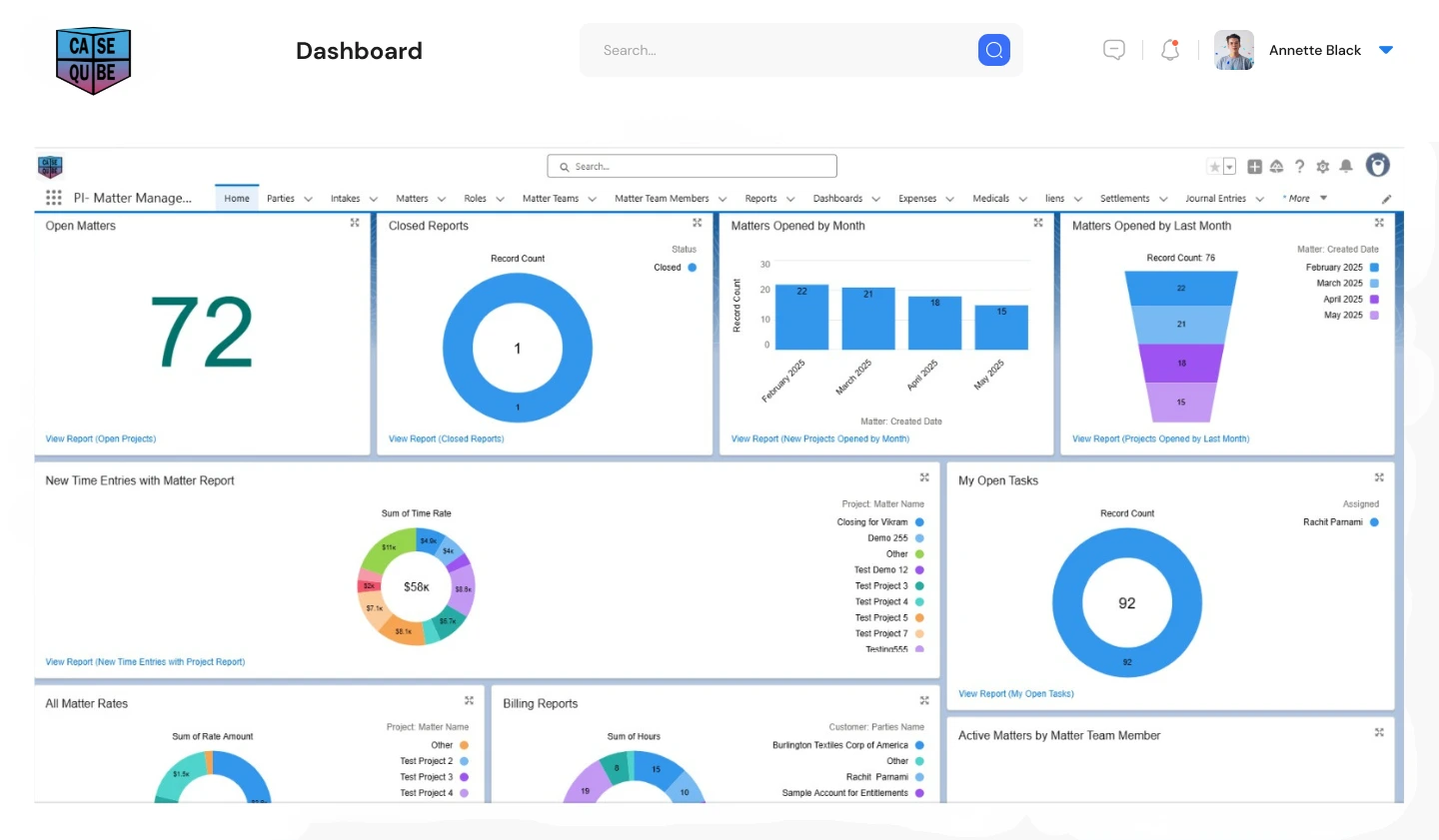Expand the Annette Black account dropdown
The width and height of the screenshot is (1439, 840).
1386,50
